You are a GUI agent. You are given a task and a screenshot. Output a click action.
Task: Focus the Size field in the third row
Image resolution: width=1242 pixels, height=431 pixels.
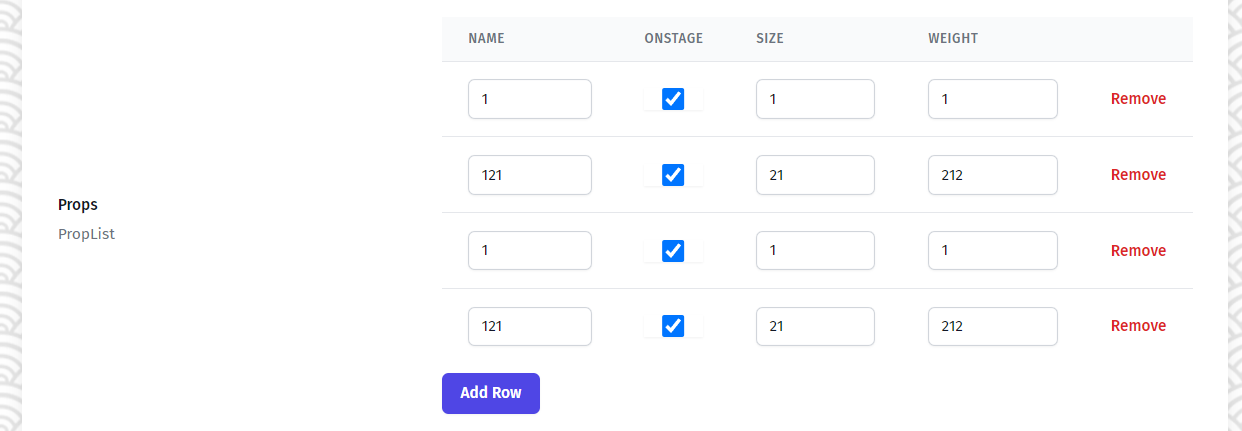tap(815, 251)
